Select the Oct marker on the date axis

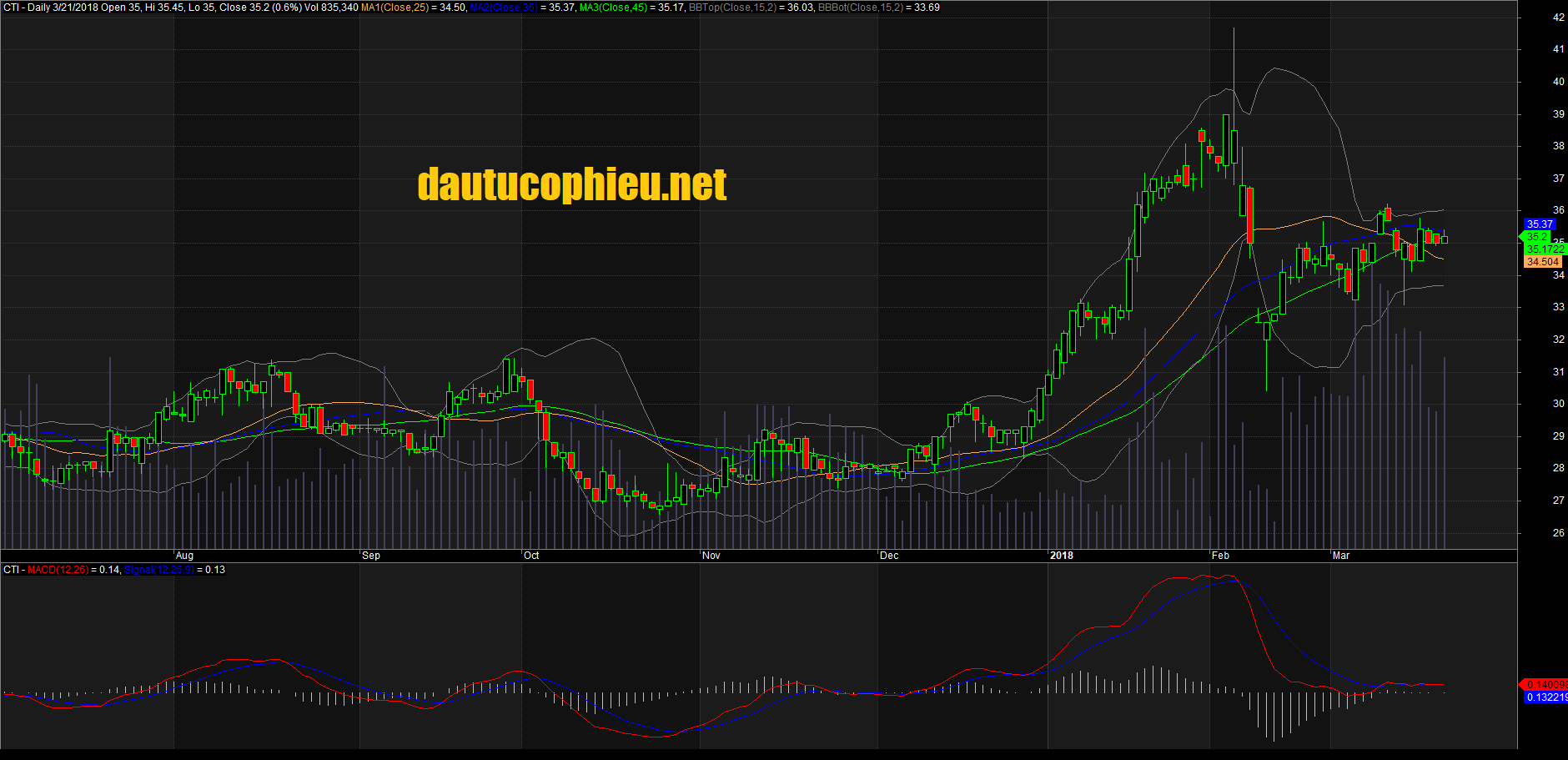[x=531, y=556]
